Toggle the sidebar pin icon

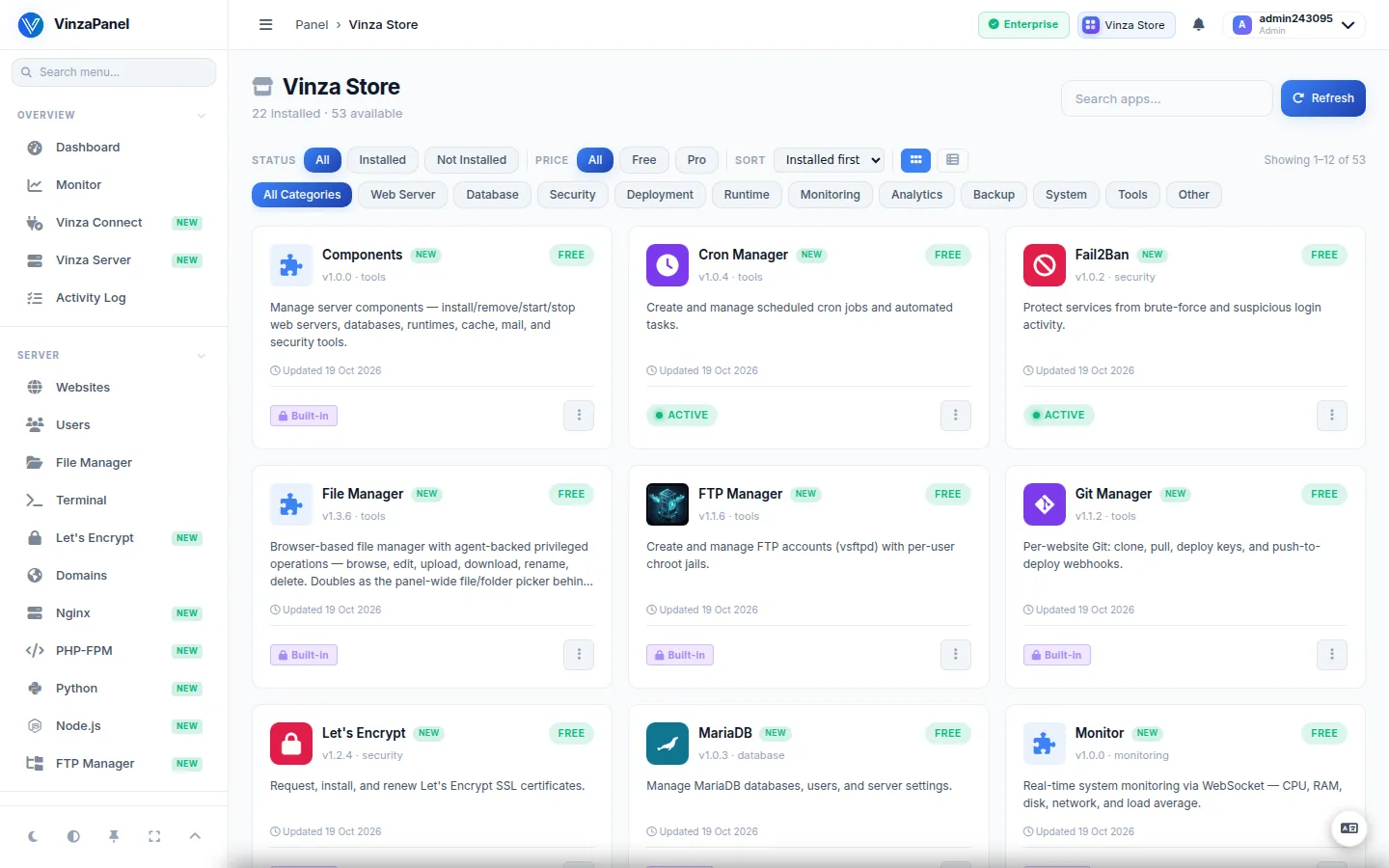114,836
